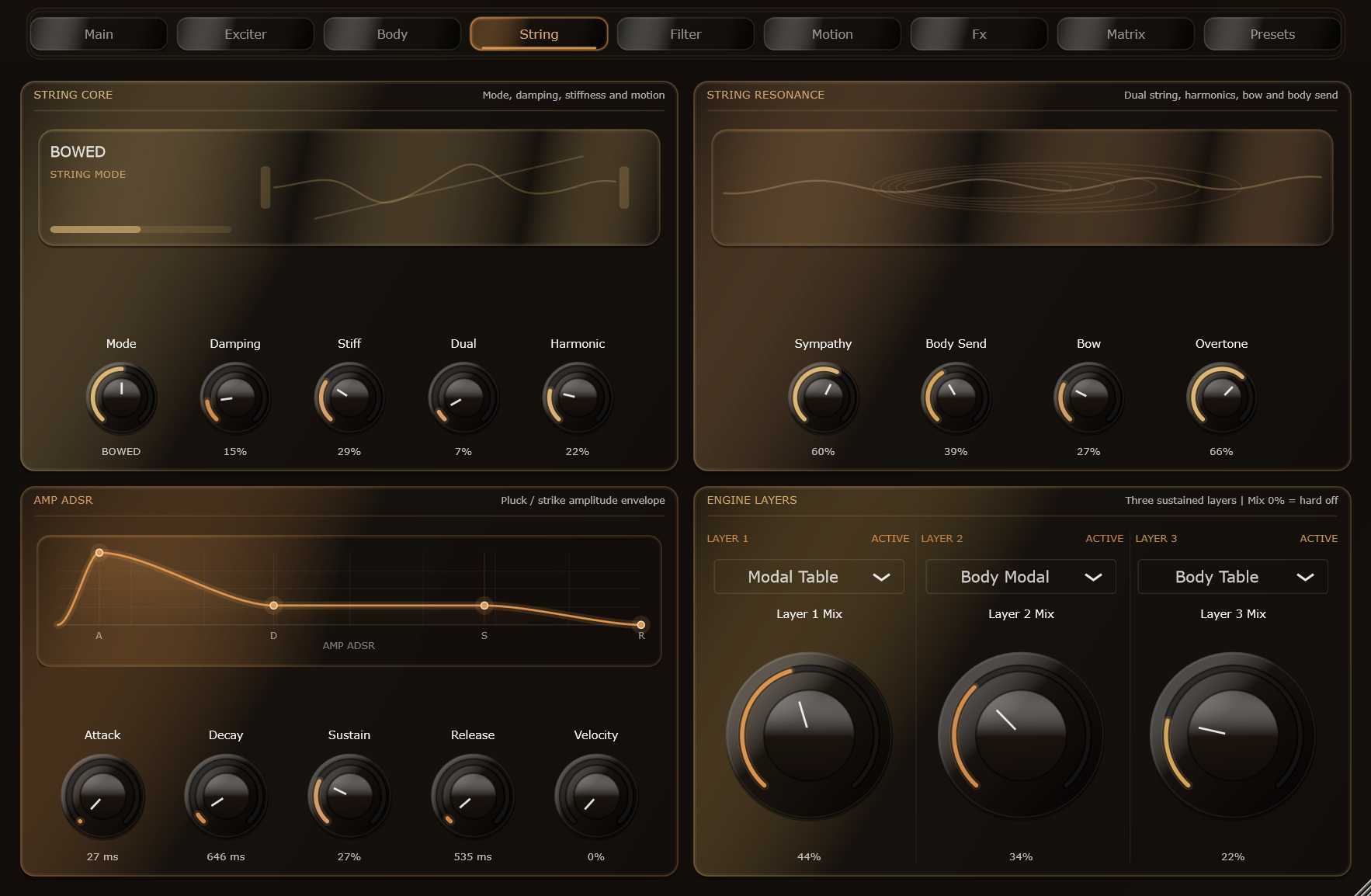Click the Overtone knob at 66%

1221,398
